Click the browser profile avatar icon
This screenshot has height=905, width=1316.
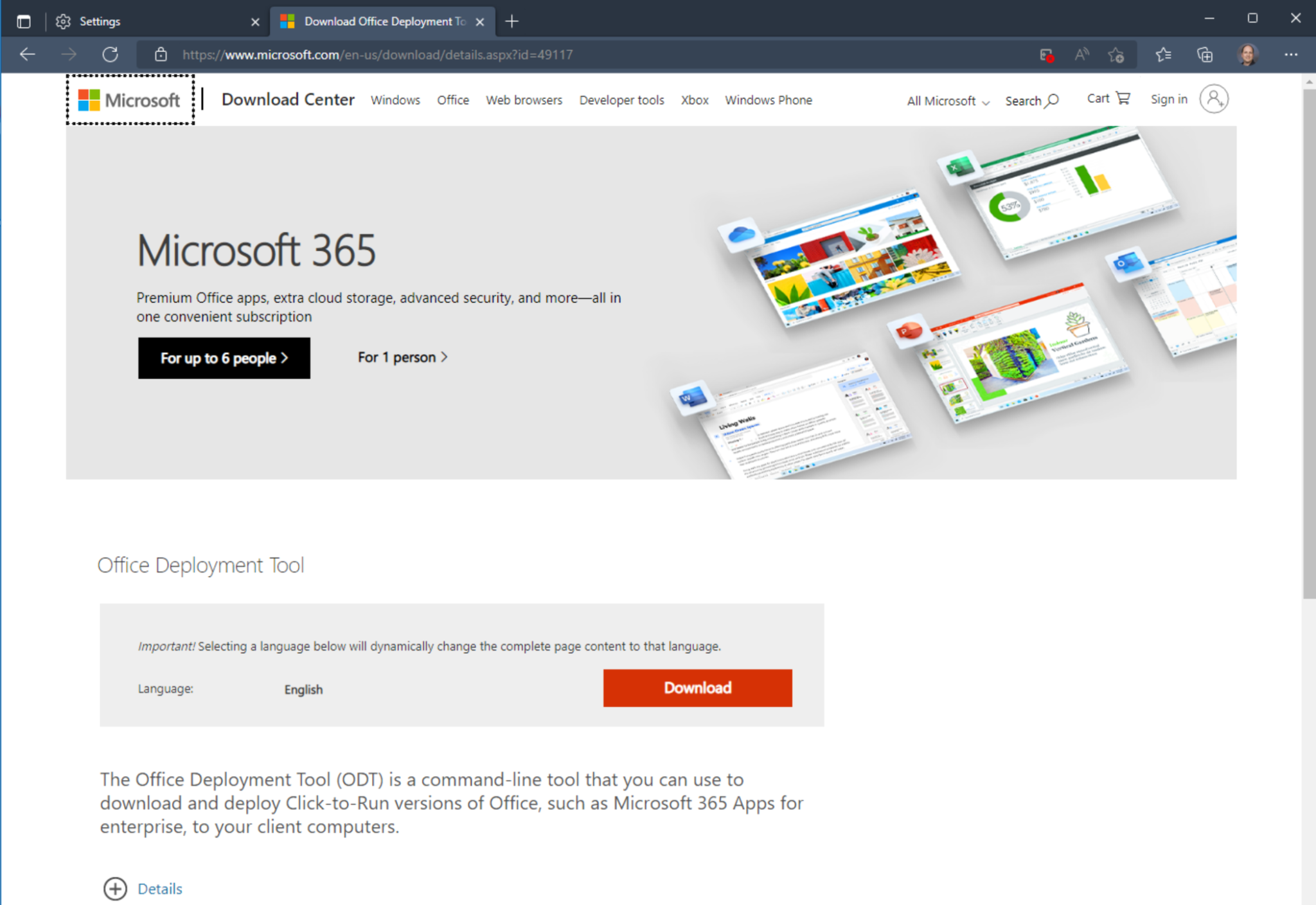(1249, 55)
